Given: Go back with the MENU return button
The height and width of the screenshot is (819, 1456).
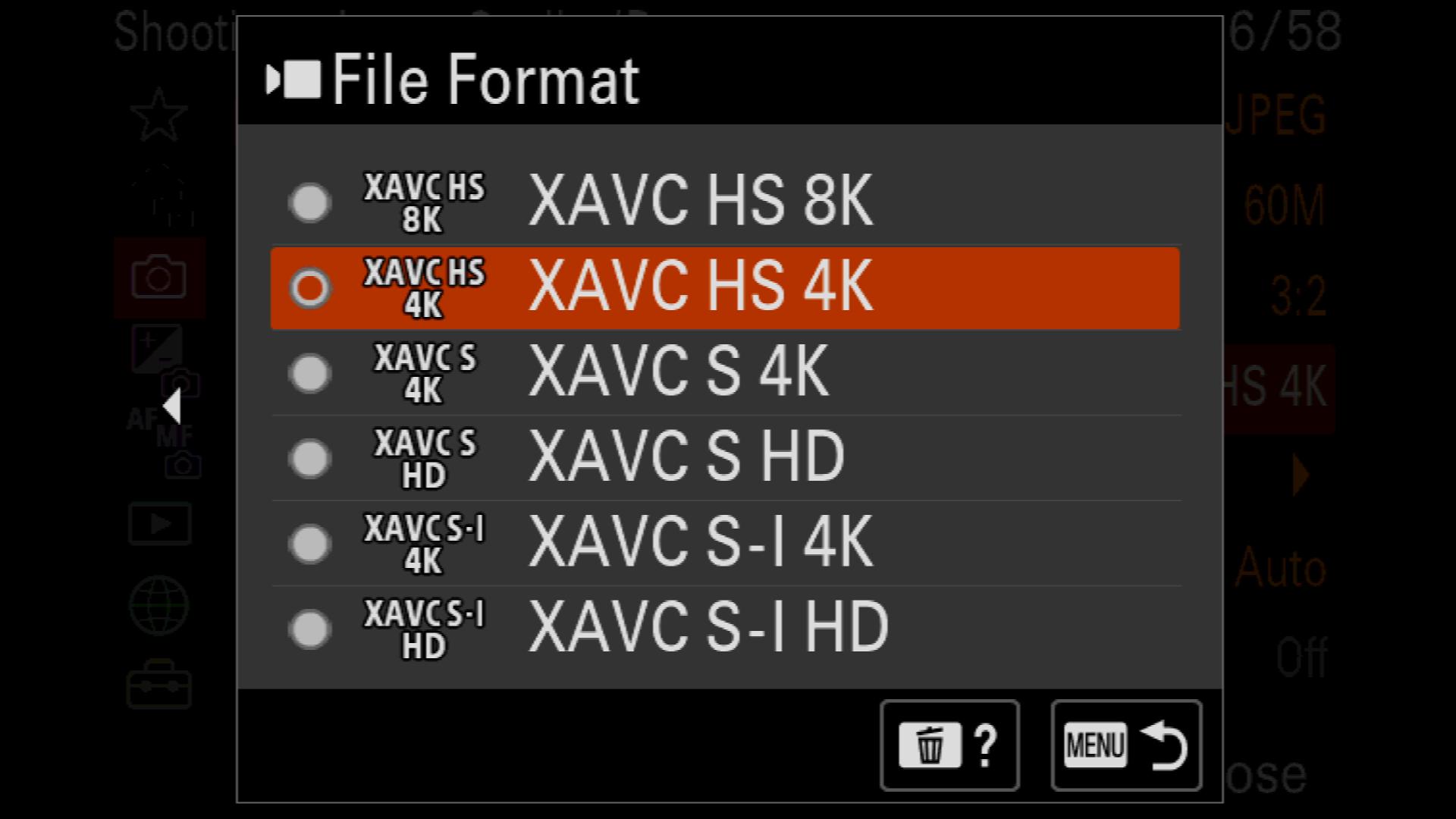Looking at the screenshot, I should point(1126,745).
